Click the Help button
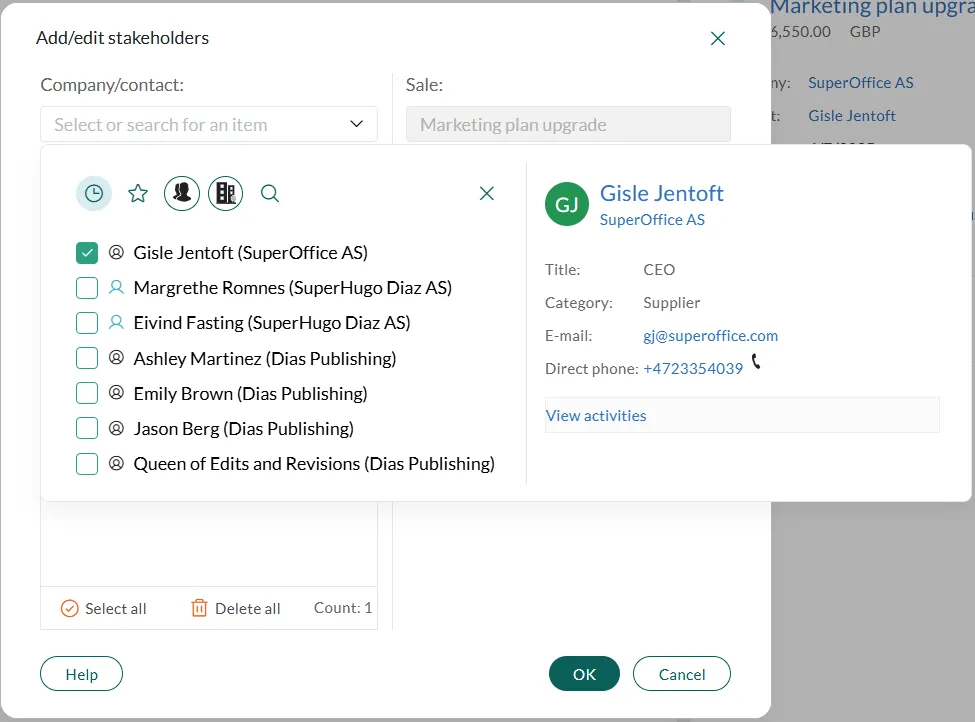 (81, 674)
